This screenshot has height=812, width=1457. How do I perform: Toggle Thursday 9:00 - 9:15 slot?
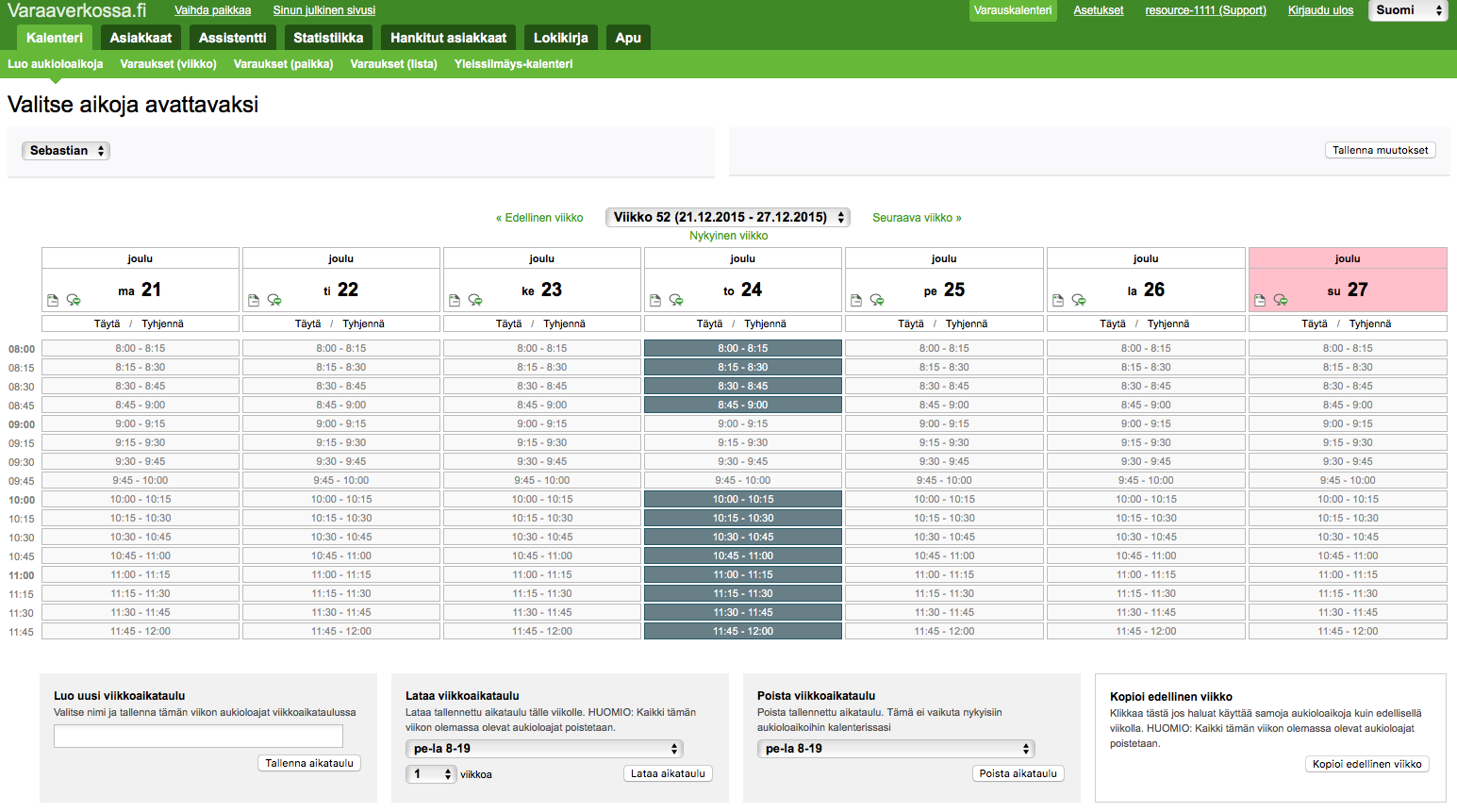(x=743, y=423)
